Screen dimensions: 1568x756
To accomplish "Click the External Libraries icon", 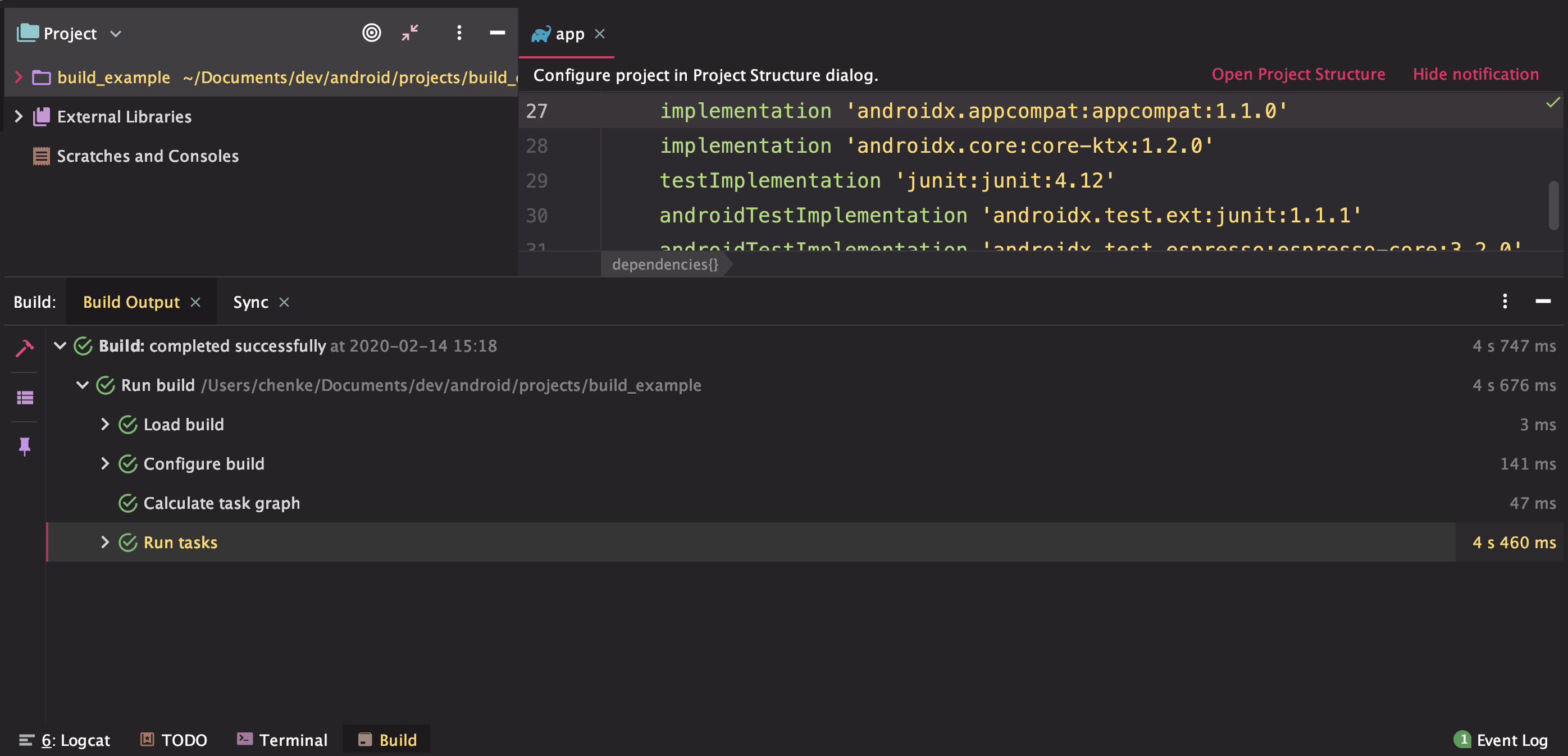I will pos(42,116).
